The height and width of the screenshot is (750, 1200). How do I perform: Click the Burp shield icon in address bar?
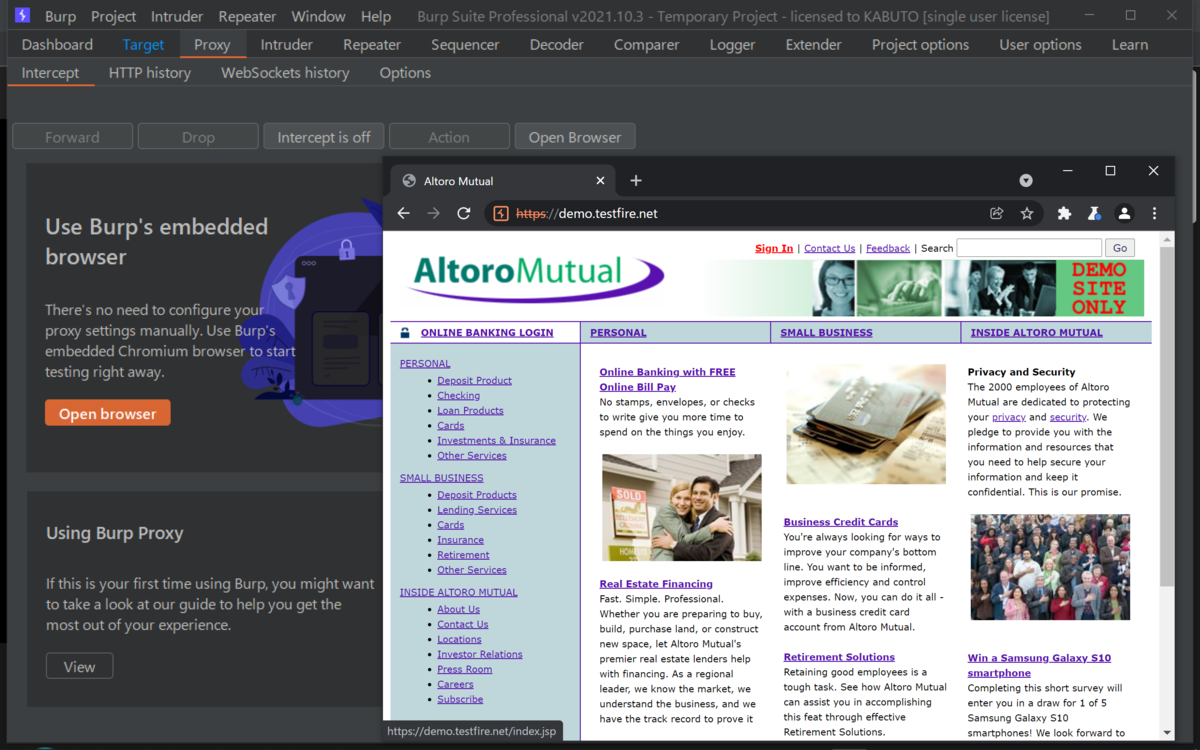click(x=501, y=213)
